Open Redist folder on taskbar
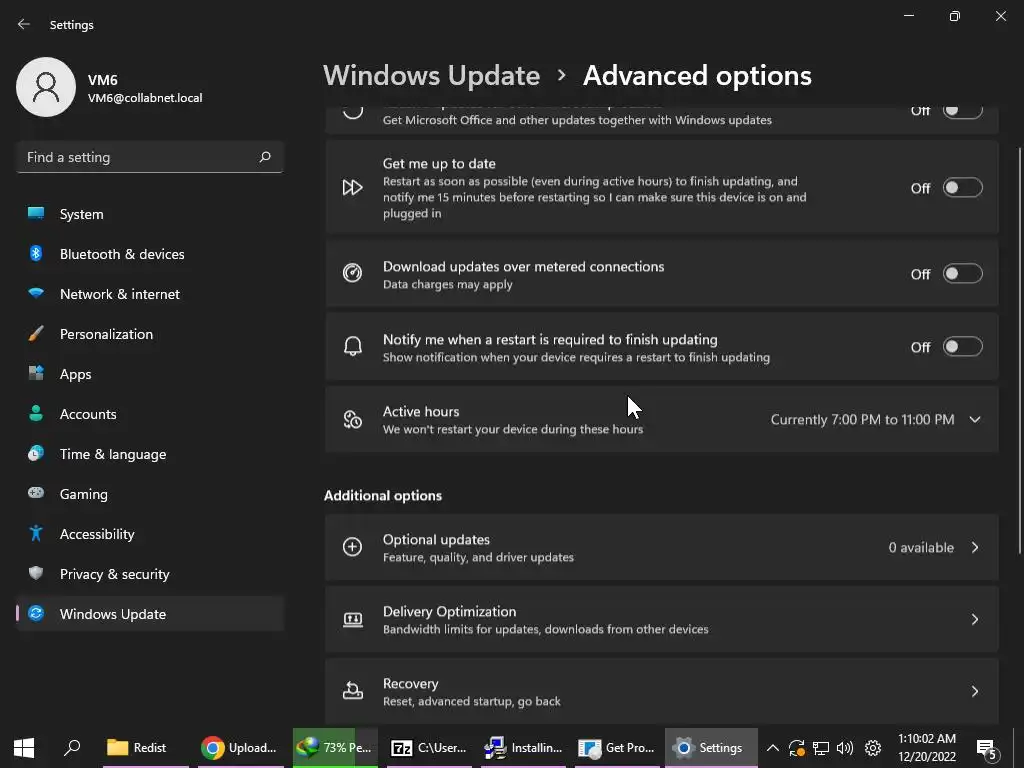Viewport: 1024px width, 768px height. coord(146,748)
